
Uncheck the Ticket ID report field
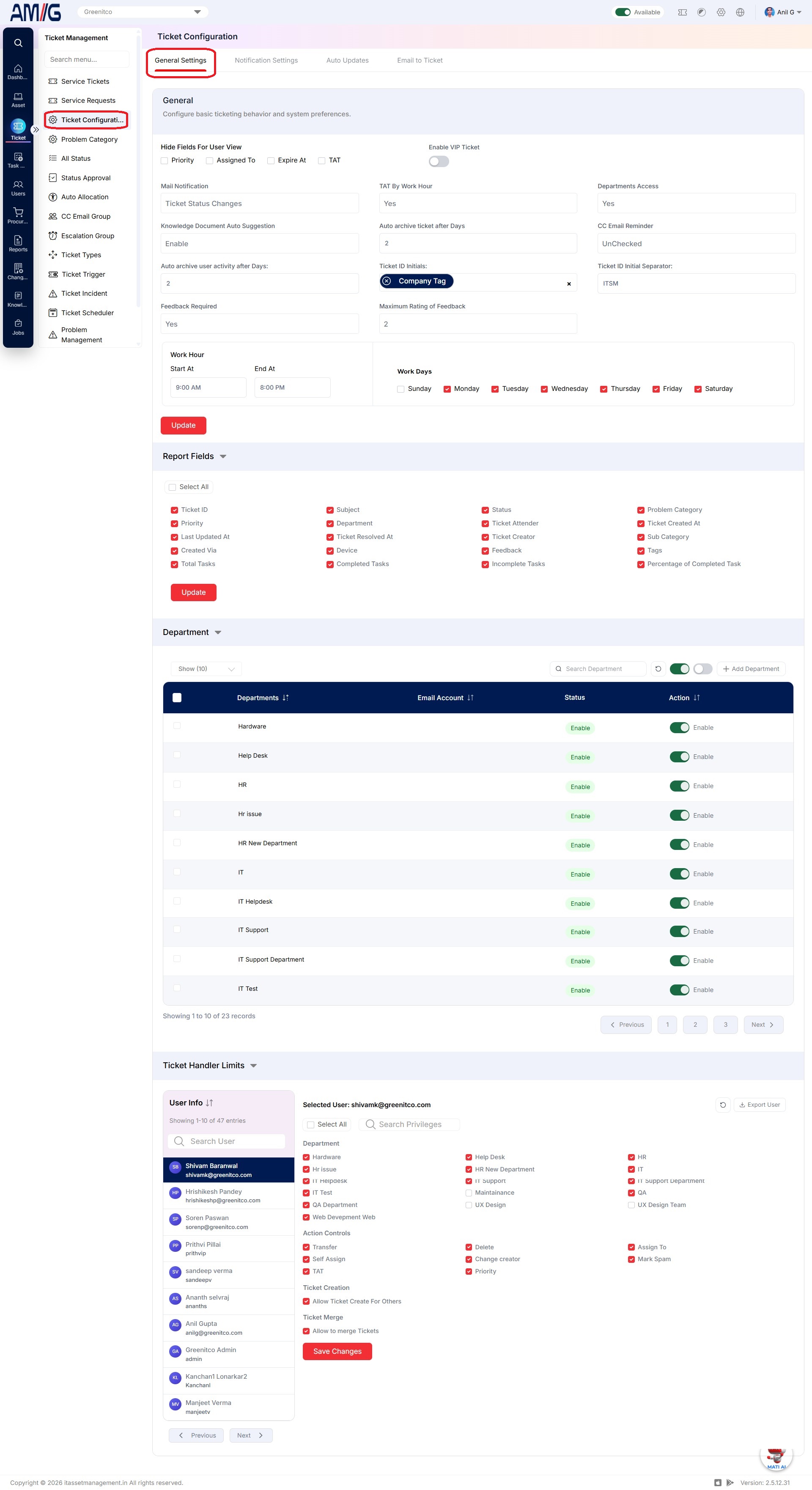(174, 510)
